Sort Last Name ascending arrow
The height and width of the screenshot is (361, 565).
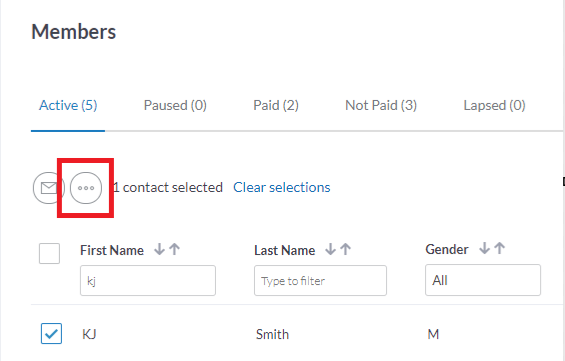pos(346,249)
